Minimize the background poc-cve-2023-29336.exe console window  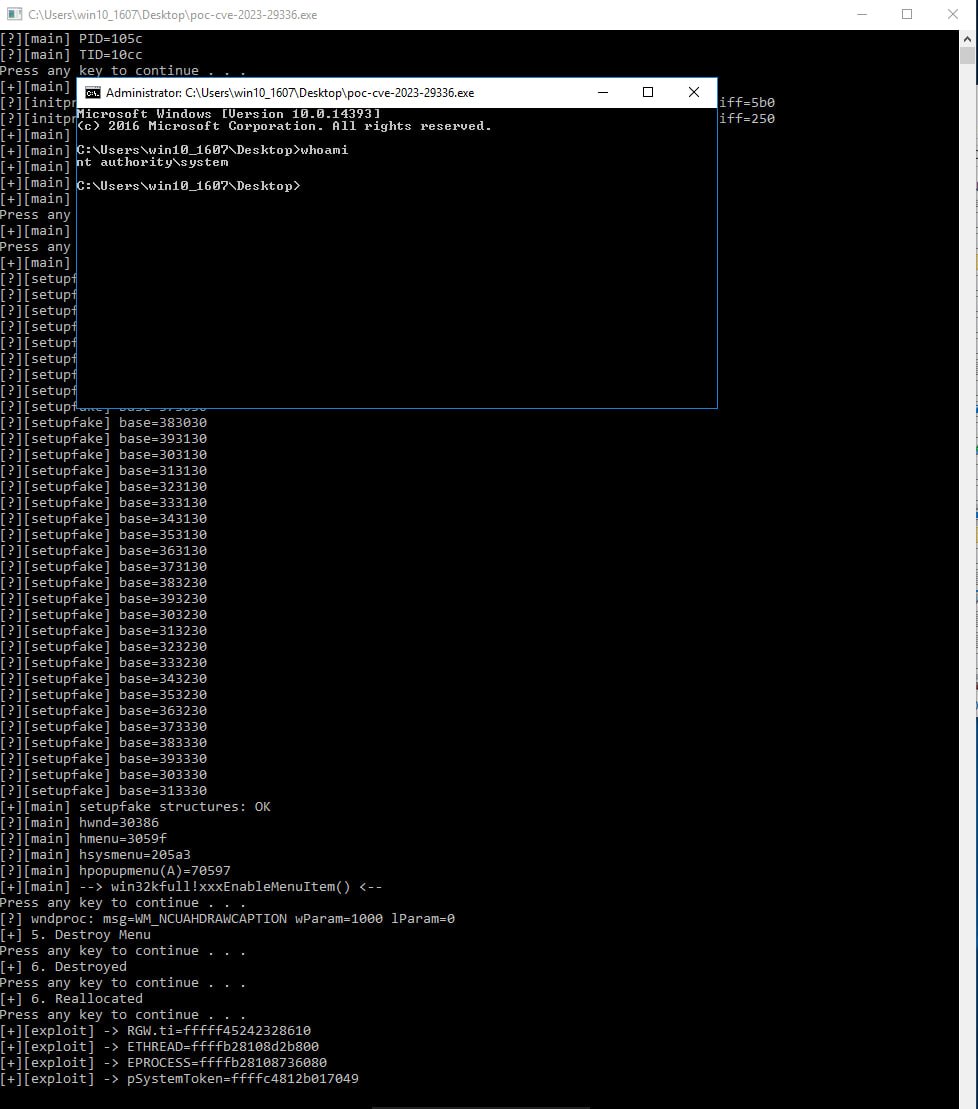click(x=862, y=14)
